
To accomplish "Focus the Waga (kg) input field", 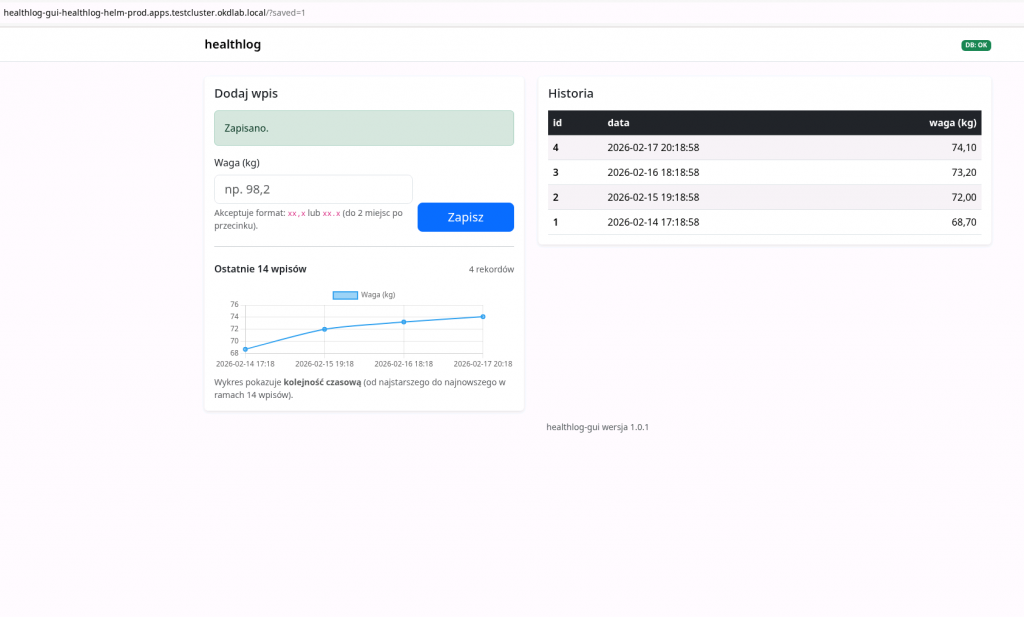I will point(313,189).
